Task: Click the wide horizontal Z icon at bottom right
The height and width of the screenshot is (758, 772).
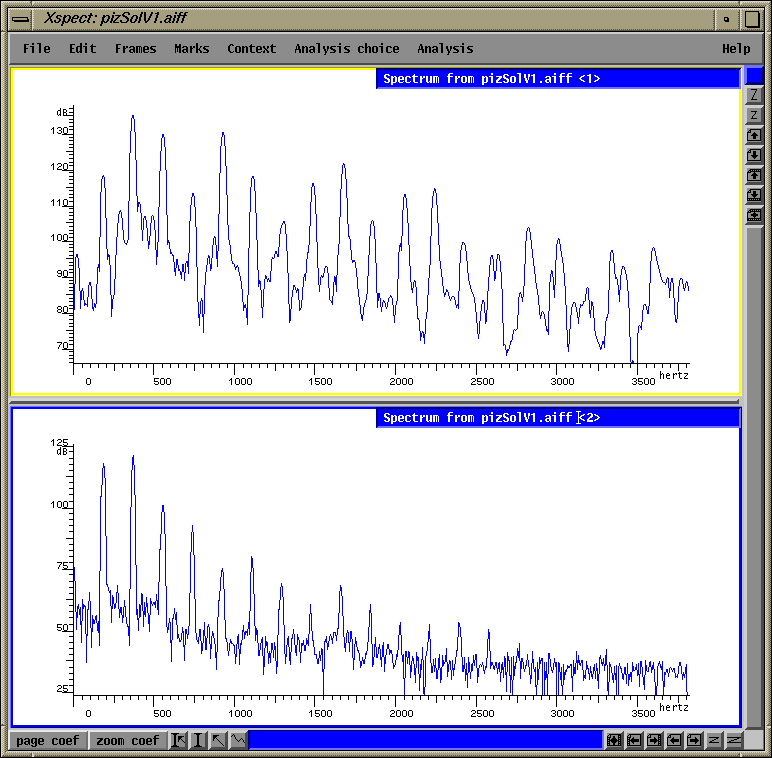Action: pyautogui.click(x=734, y=740)
